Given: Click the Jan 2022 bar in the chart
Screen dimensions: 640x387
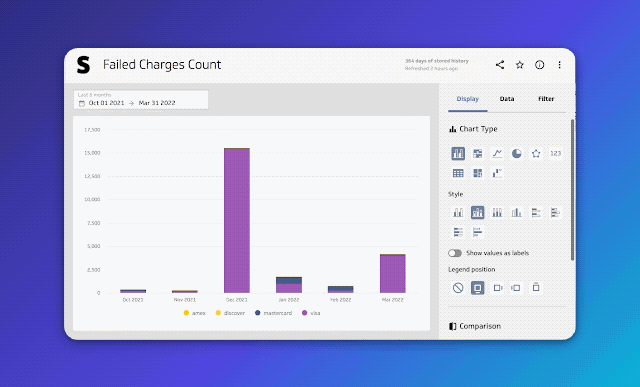Looking at the screenshot, I should [289, 285].
